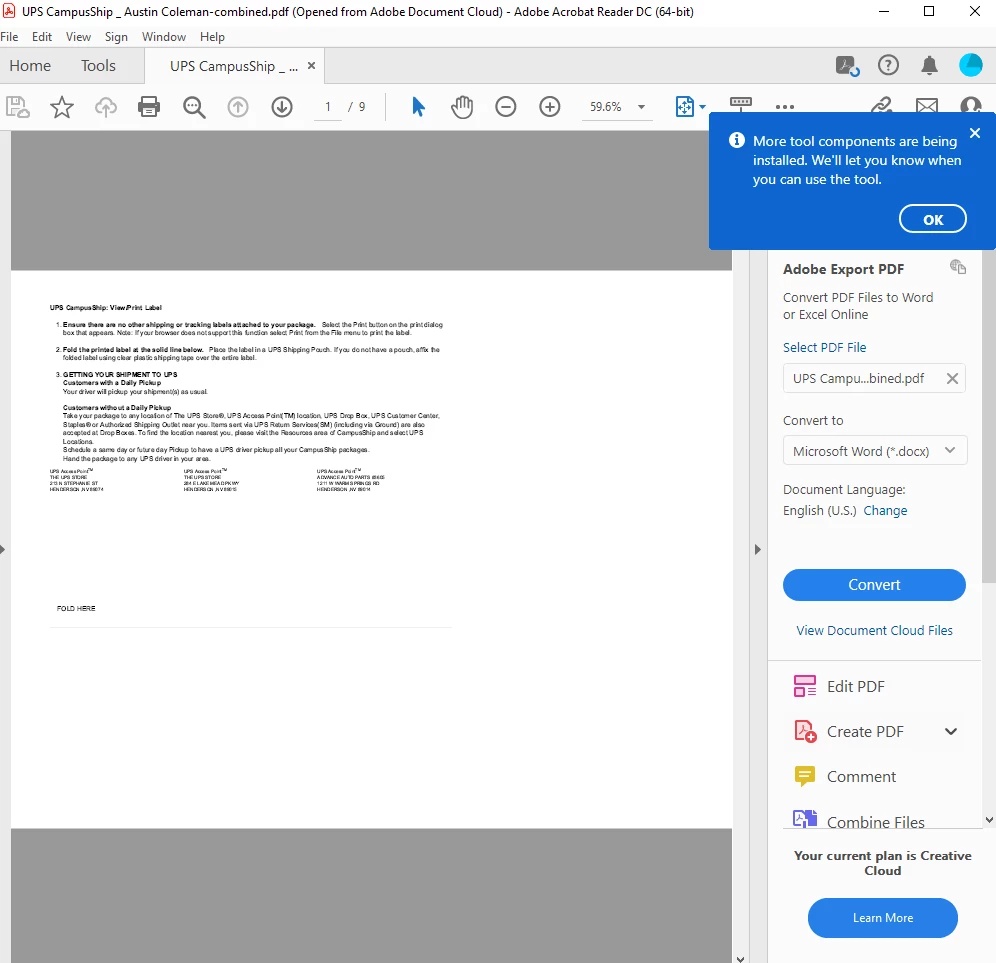996x963 pixels.
Task: Click the Select PDF File link
Action: [824, 347]
